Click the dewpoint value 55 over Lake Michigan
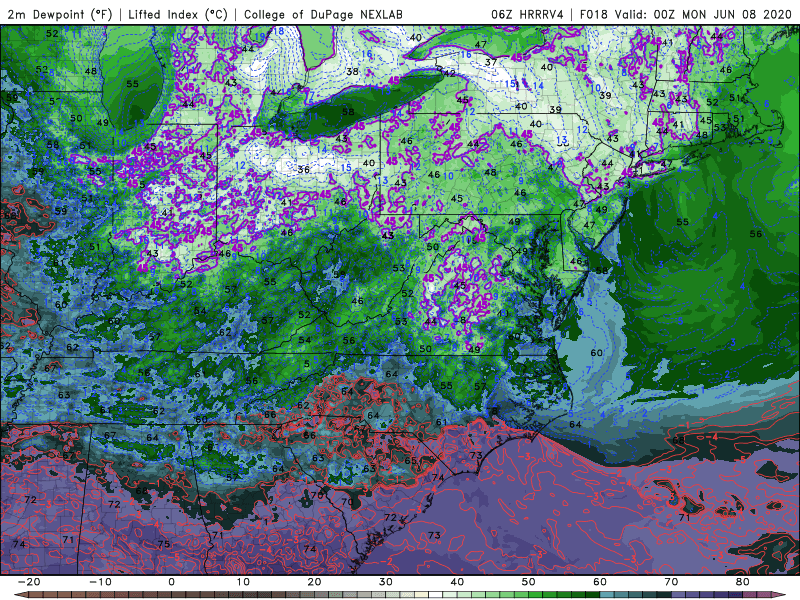This screenshot has width=800, height=600. click(x=132, y=84)
